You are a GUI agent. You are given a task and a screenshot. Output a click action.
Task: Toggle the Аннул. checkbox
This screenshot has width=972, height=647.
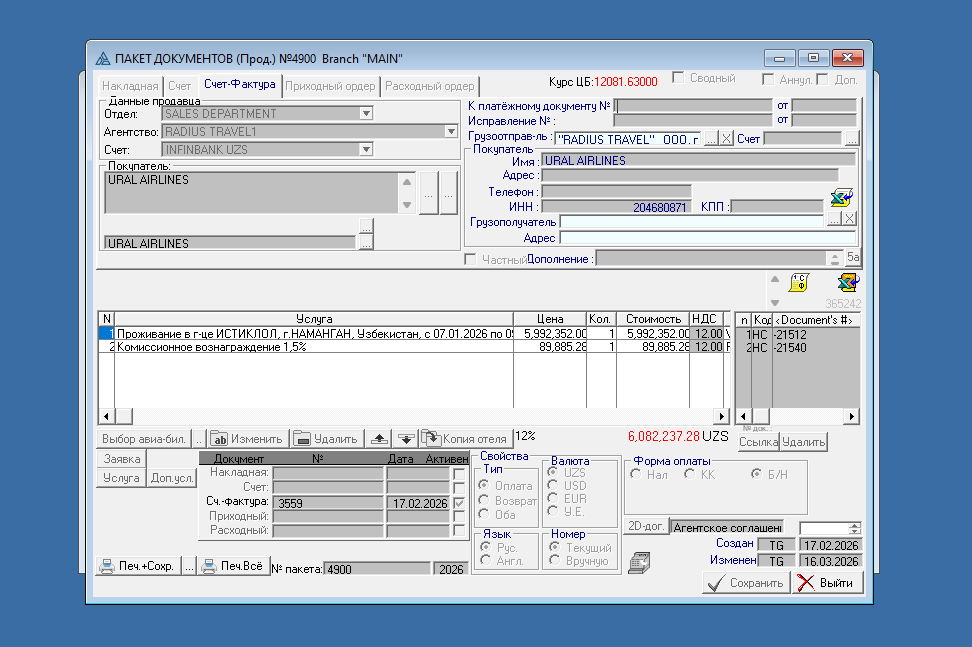(768, 79)
